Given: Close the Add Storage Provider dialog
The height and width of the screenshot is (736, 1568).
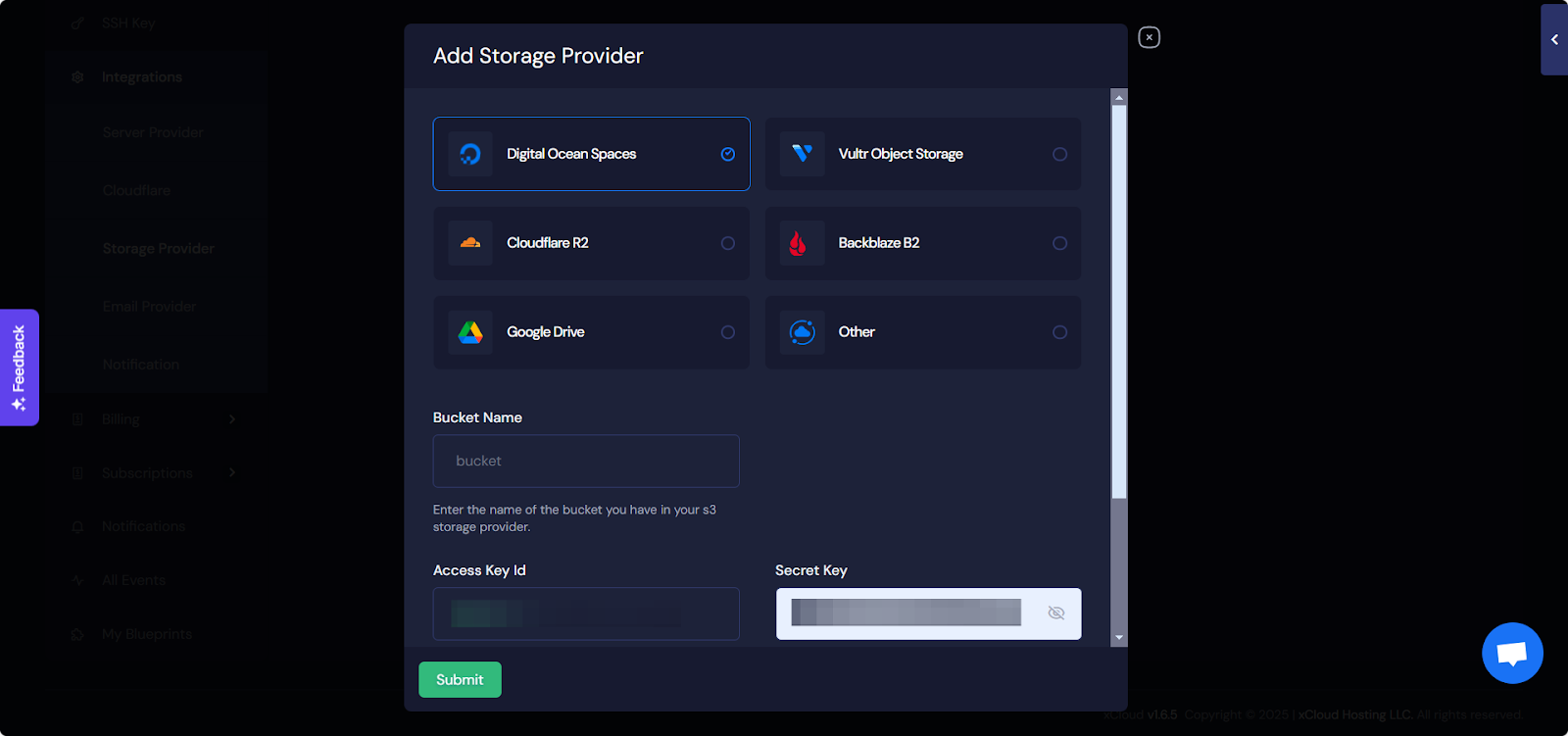Looking at the screenshot, I should point(1150,37).
